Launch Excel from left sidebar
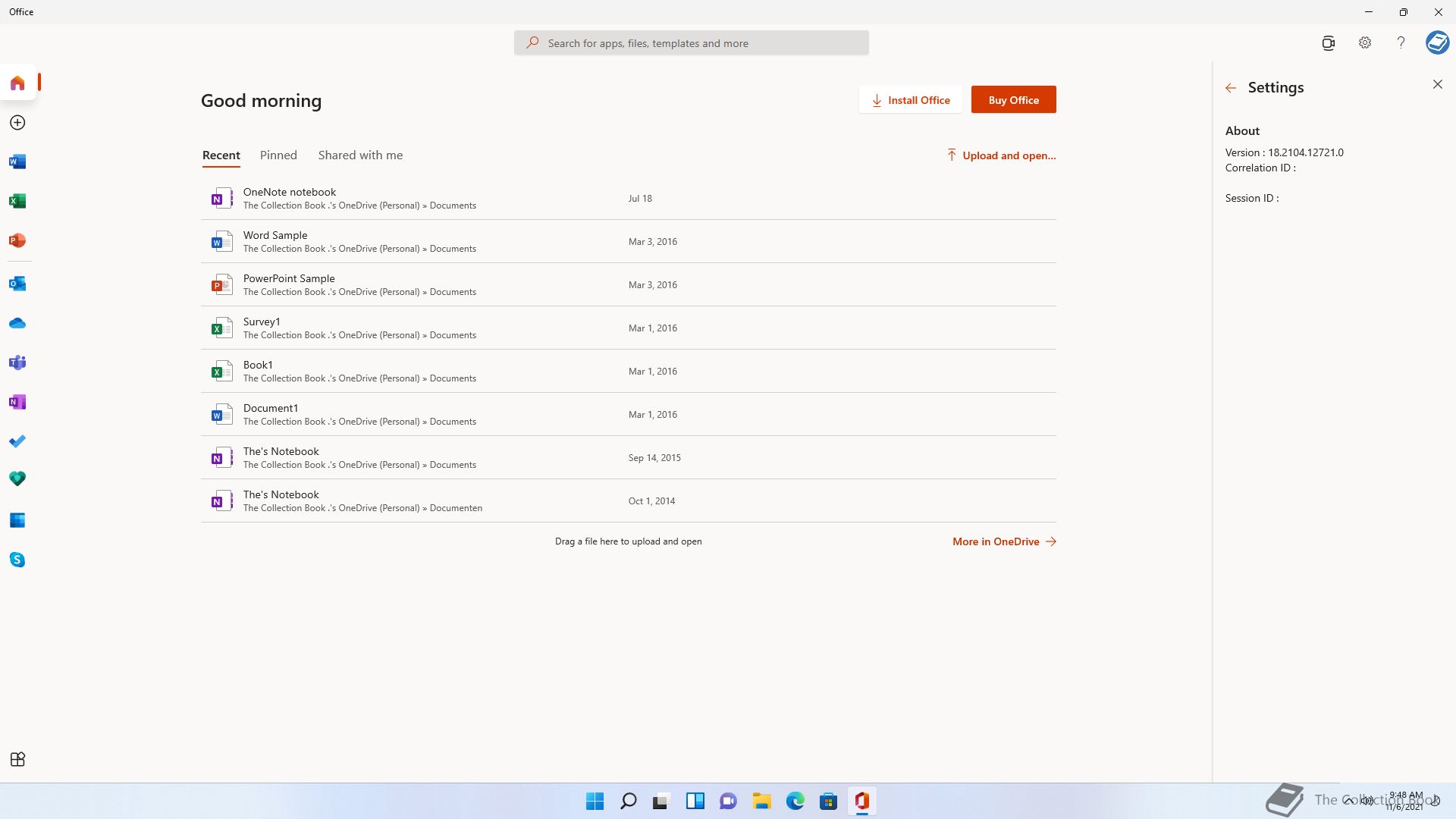This screenshot has width=1456, height=819. tap(17, 201)
